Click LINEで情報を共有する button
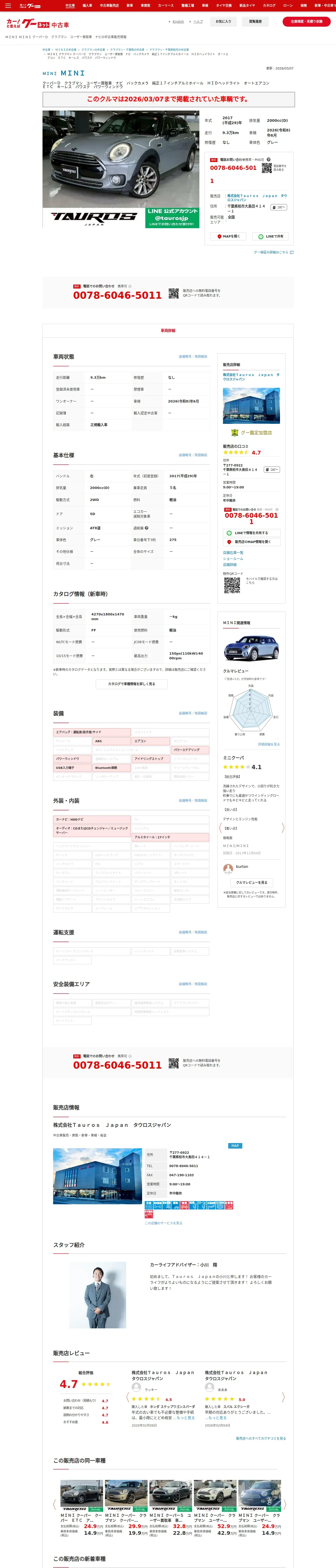Viewport: 336px width, 1568px height. point(251,533)
